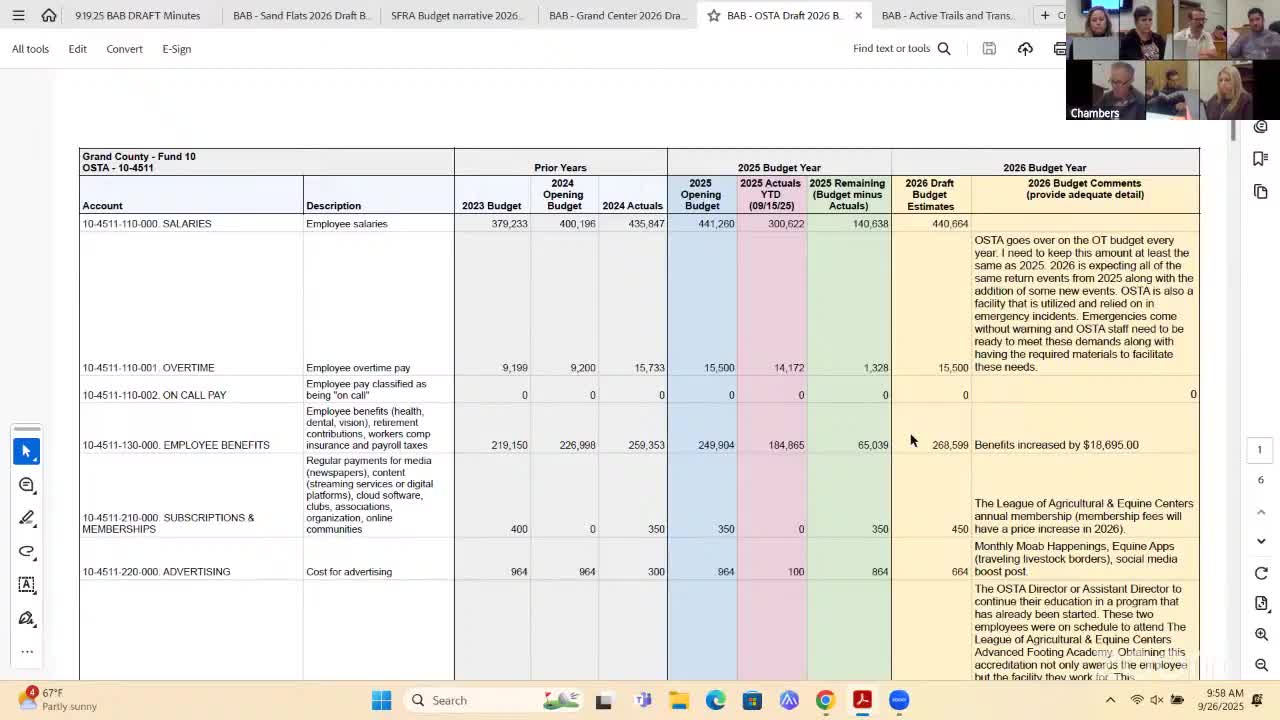
Task: Expand the more tools ellipsis in left toolbar
Action: 27,651
